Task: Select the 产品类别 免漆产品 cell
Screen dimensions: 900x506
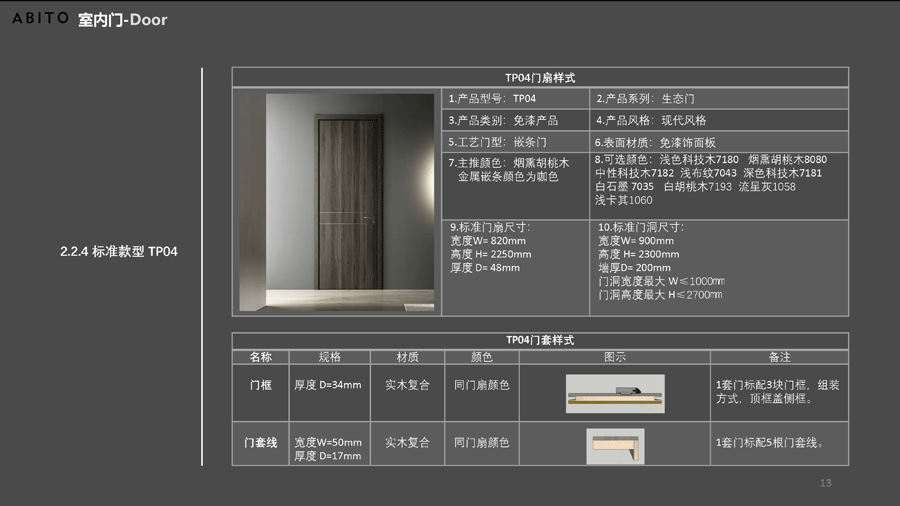Action: (516, 120)
